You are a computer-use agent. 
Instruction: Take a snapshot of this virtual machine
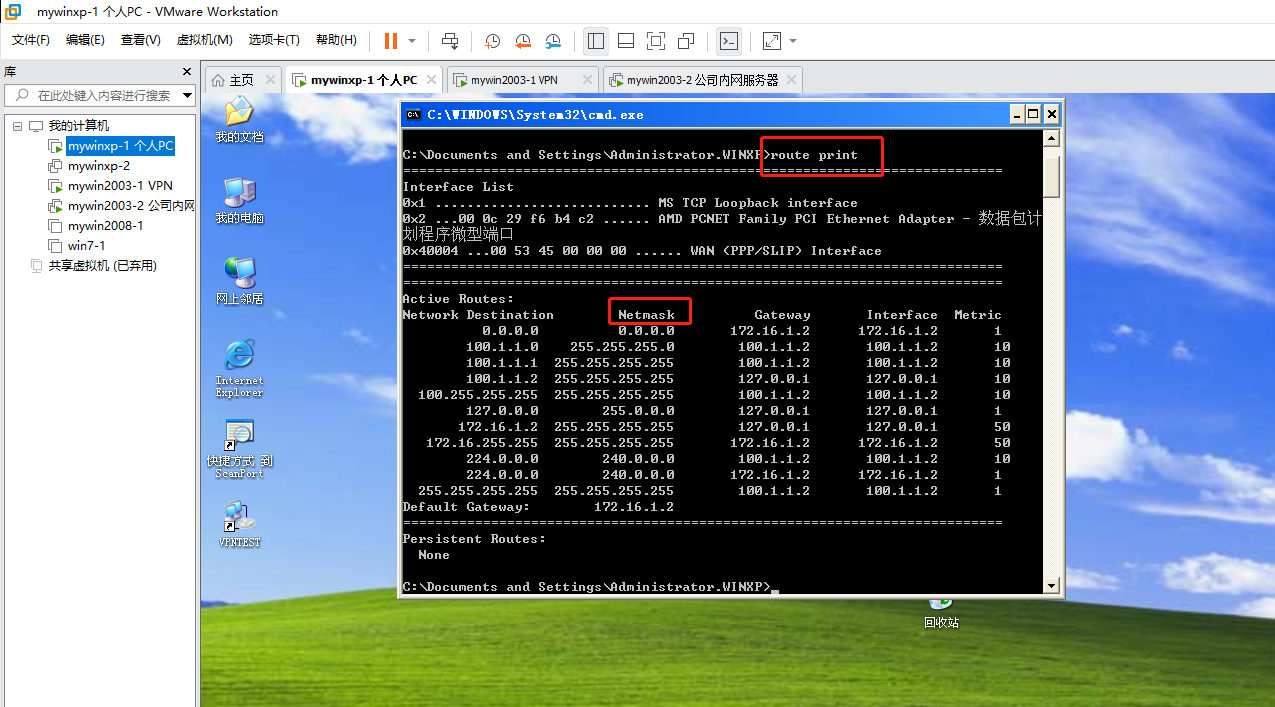(x=493, y=41)
